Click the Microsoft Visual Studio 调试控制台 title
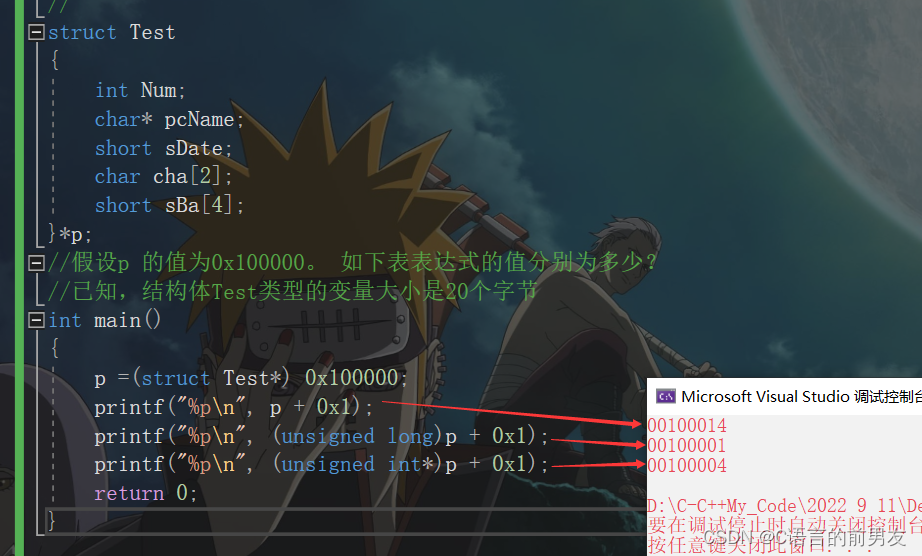Image resolution: width=922 pixels, height=556 pixels. (x=801, y=397)
